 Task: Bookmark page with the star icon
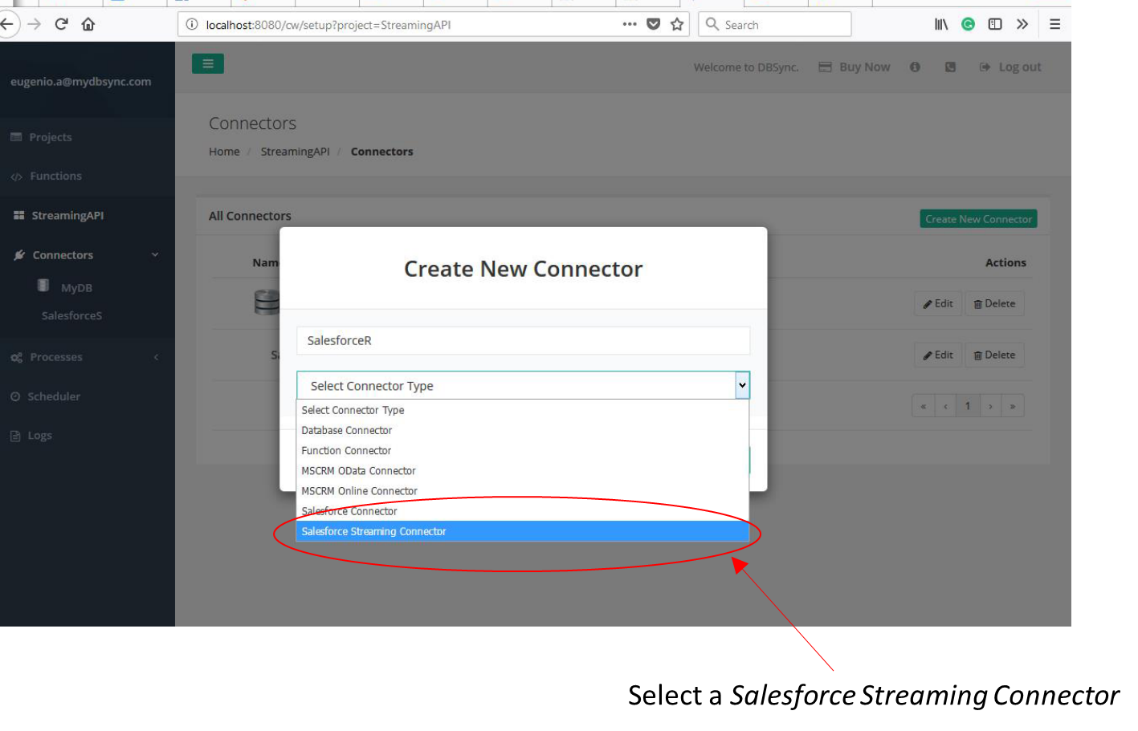[677, 24]
